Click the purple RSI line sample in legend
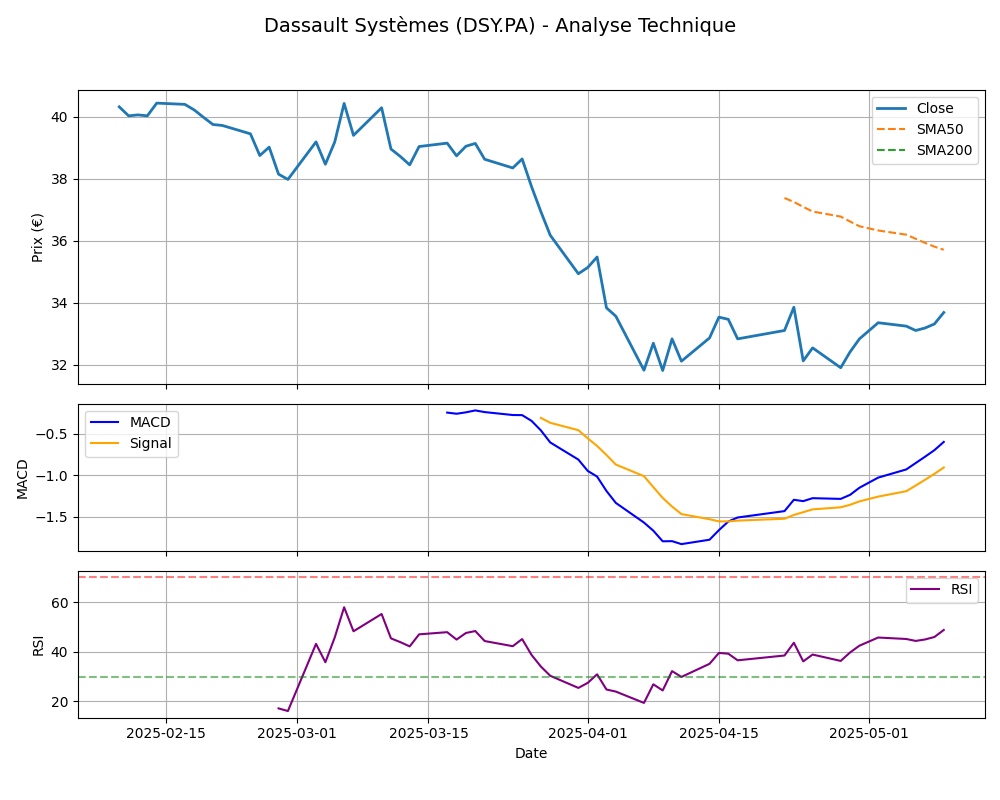This screenshot has height=800, width=1000. (x=925, y=589)
